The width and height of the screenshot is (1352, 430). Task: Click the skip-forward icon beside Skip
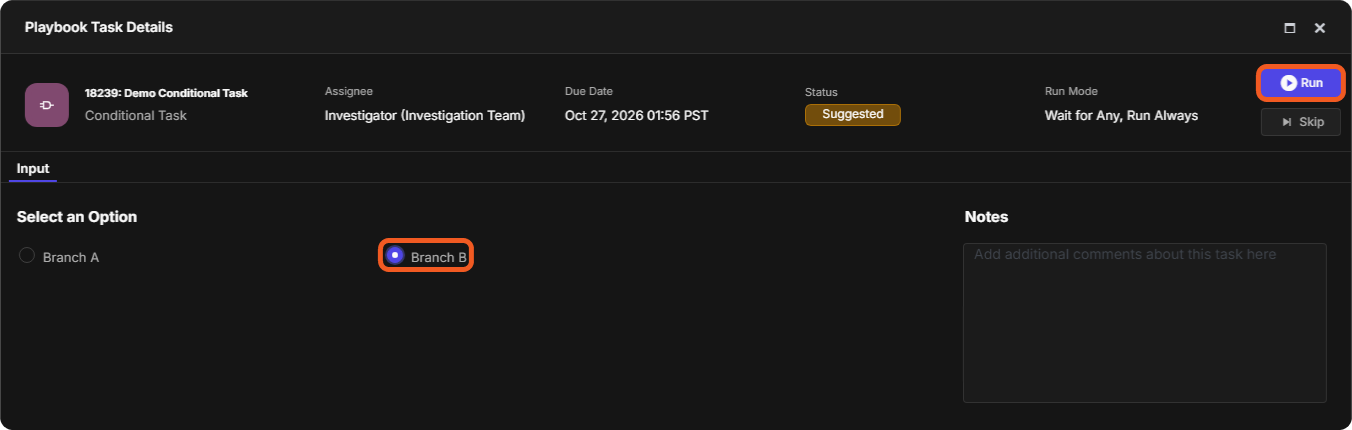coord(1287,122)
